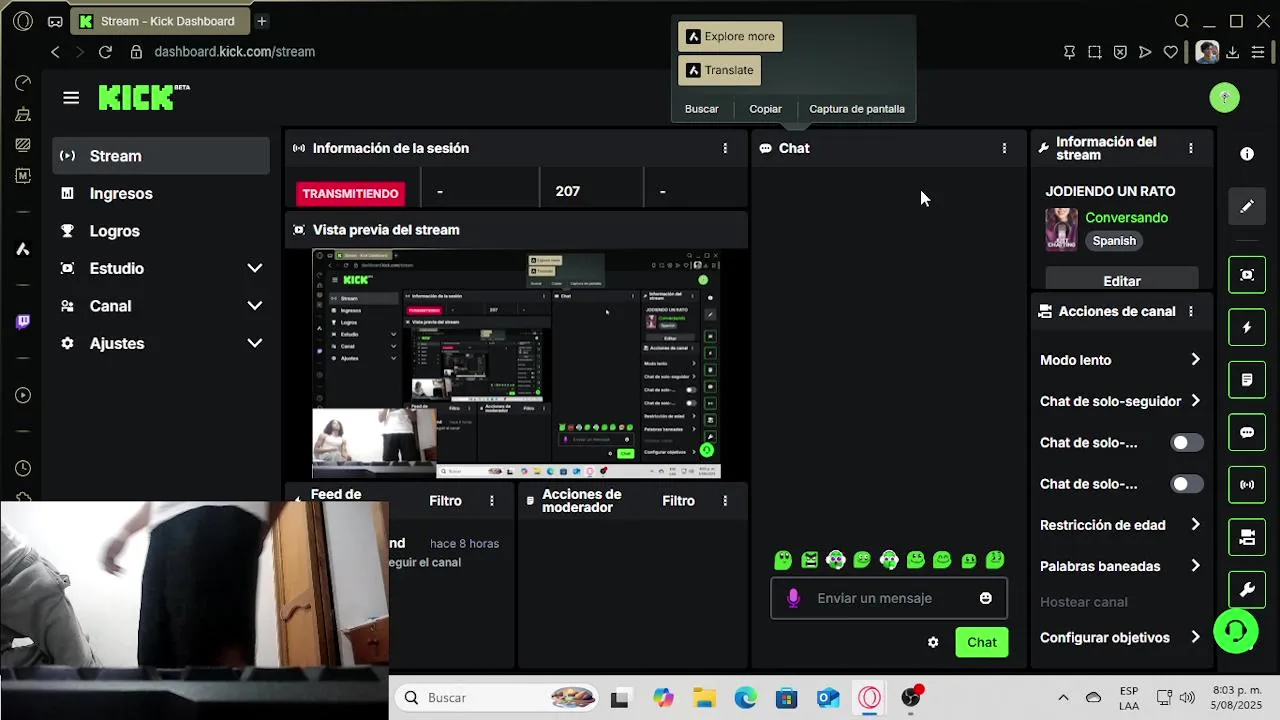Click Copiar in the popup menu
This screenshot has width=1280, height=720.
[766, 109]
